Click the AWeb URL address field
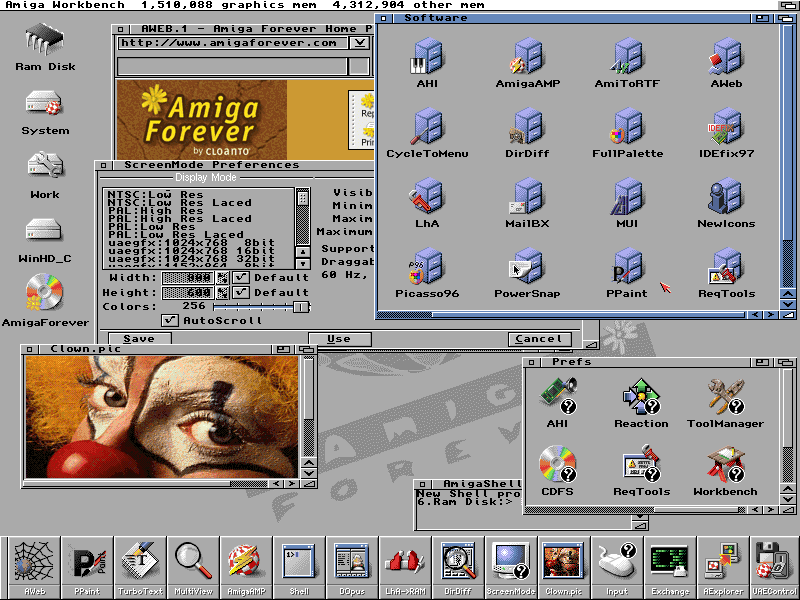 point(232,43)
